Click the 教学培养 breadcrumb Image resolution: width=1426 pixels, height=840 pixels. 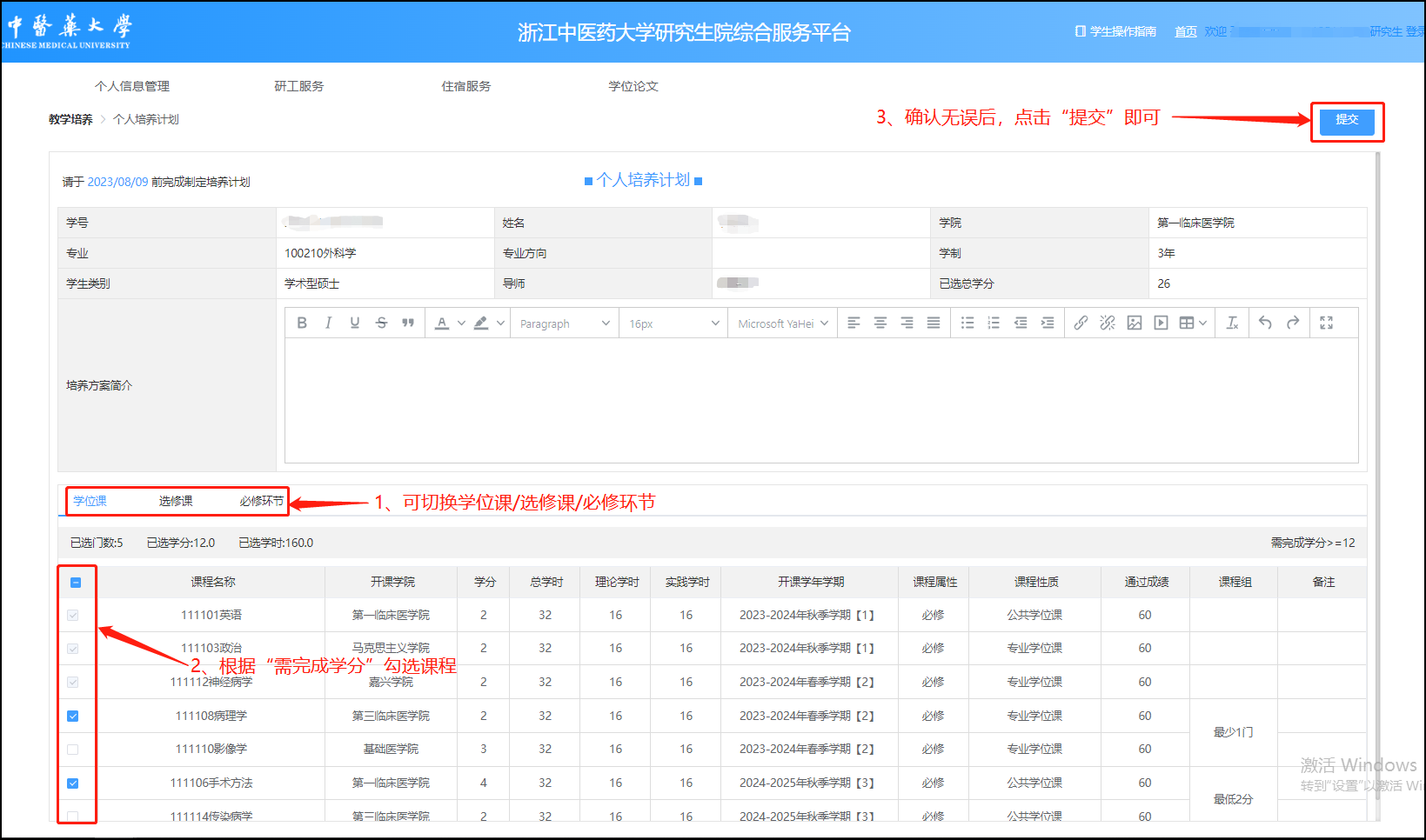(x=70, y=119)
